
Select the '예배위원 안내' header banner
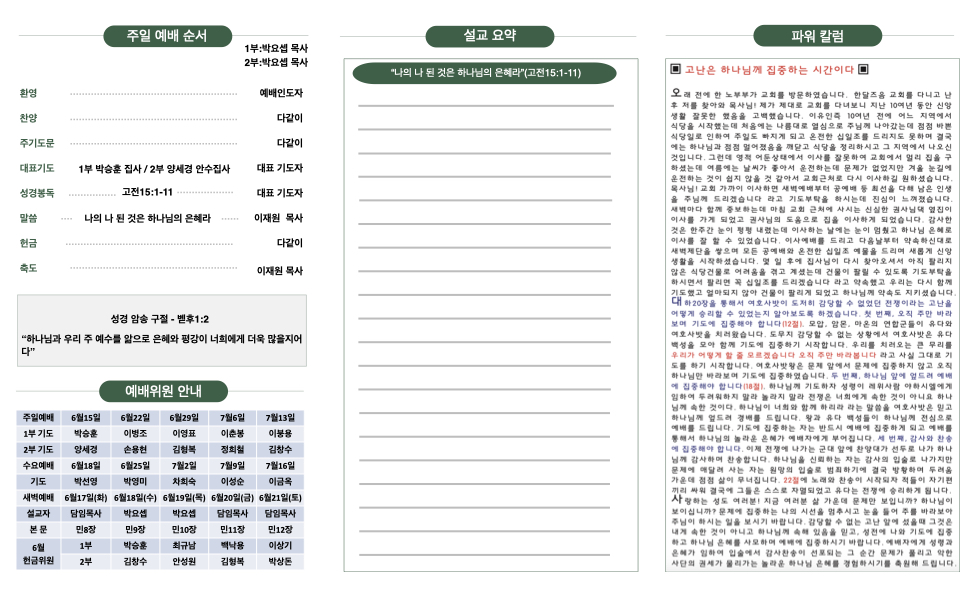pos(163,390)
